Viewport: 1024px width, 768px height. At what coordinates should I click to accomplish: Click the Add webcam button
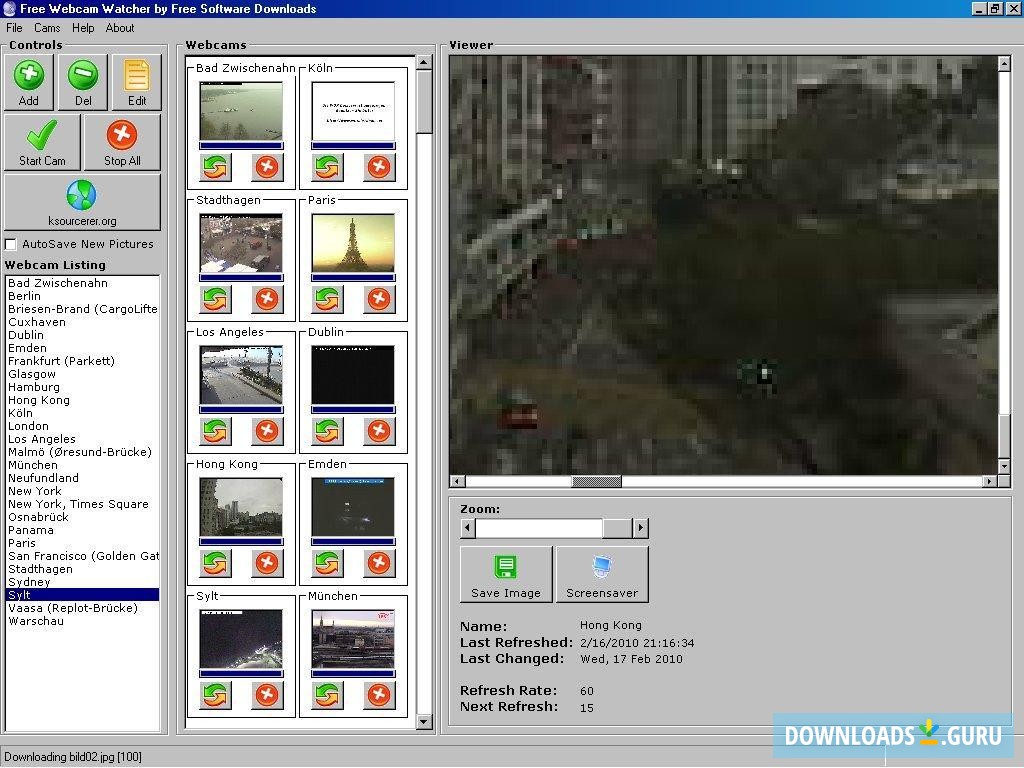coord(29,82)
